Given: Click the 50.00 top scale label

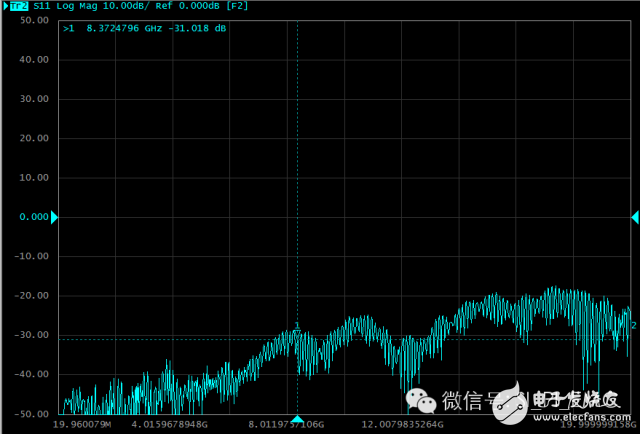Looking at the screenshot, I should [33, 20].
